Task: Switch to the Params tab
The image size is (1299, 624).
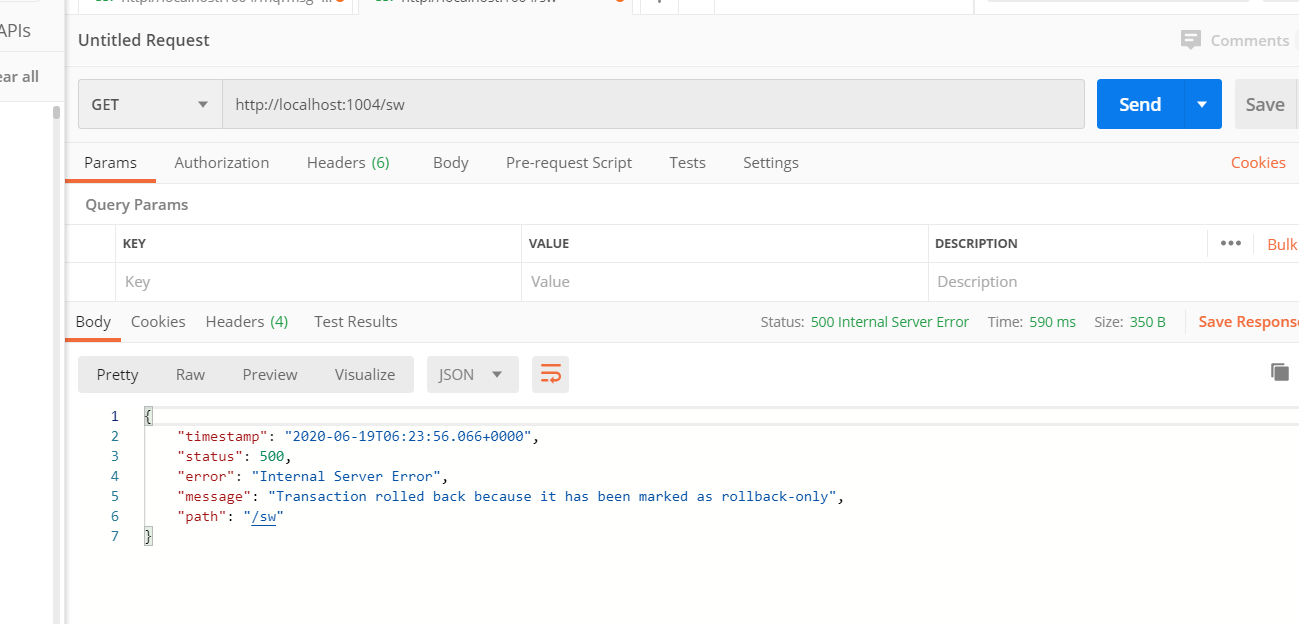Action: (x=110, y=162)
